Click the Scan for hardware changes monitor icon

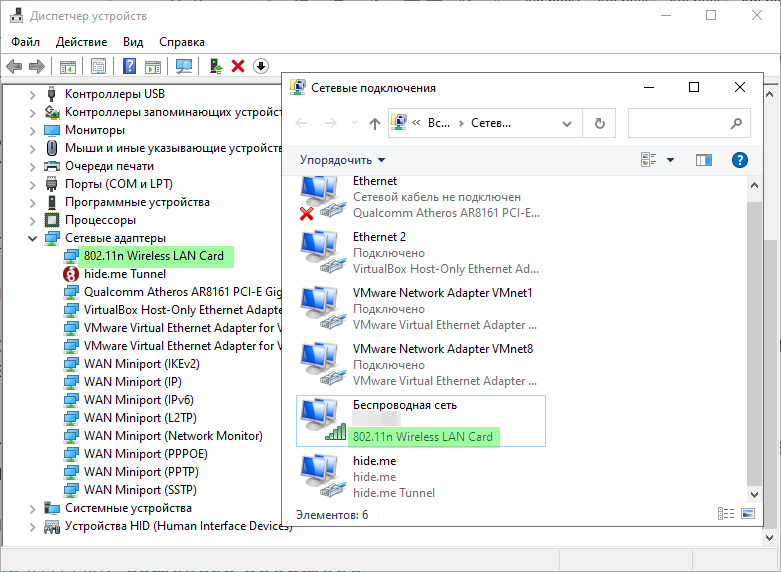184,66
